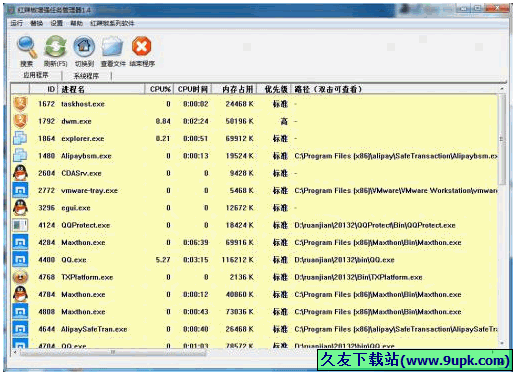Click the red 结束程序 end process icon

click(141, 46)
